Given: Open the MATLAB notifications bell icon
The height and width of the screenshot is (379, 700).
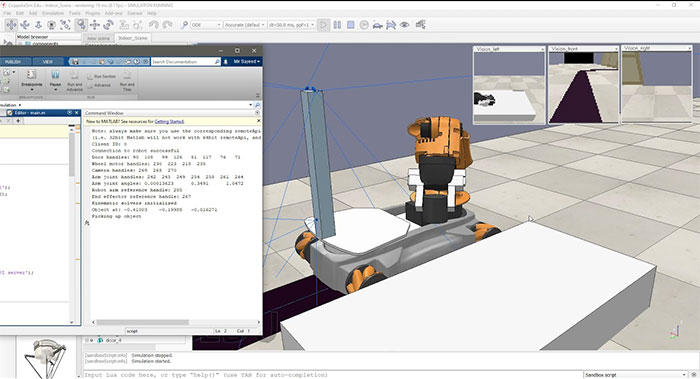Looking at the screenshot, I should (226, 62).
